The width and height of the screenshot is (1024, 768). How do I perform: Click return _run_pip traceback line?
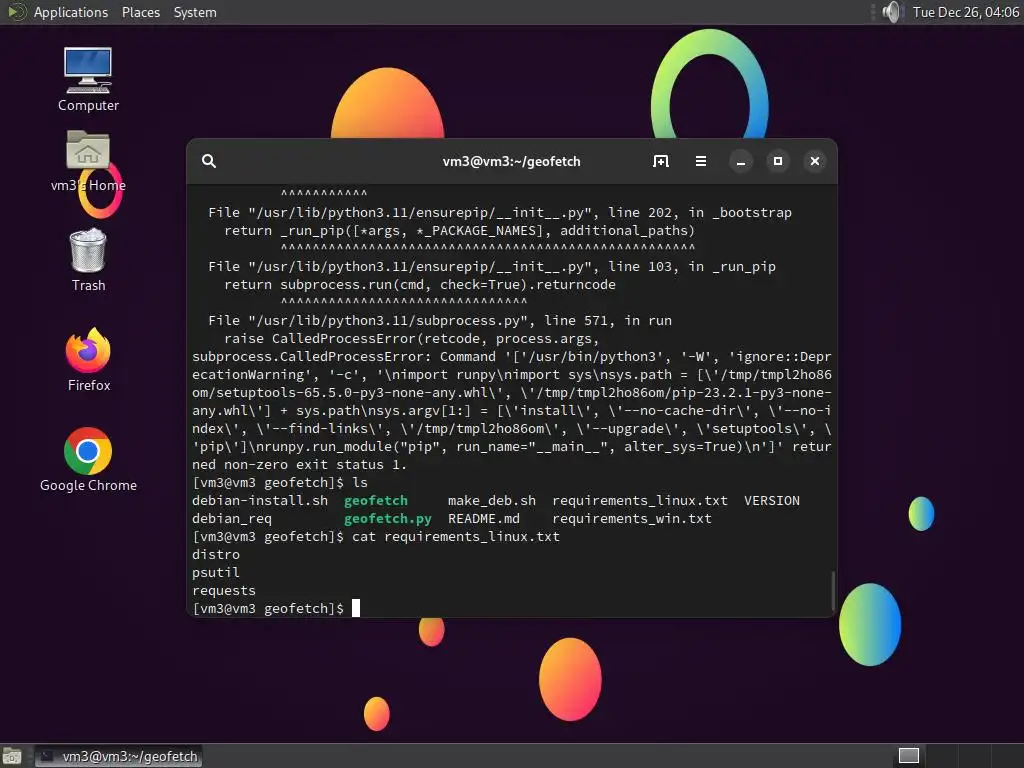click(x=460, y=231)
